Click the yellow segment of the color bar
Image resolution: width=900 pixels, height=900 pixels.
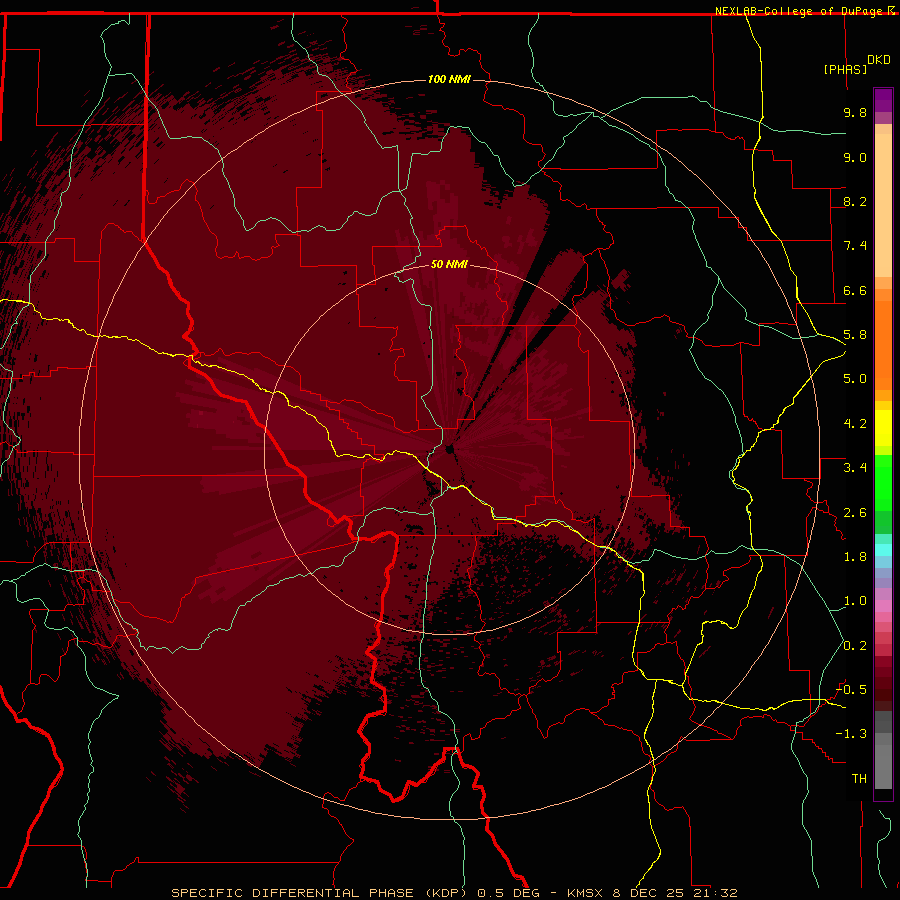click(x=883, y=428)
